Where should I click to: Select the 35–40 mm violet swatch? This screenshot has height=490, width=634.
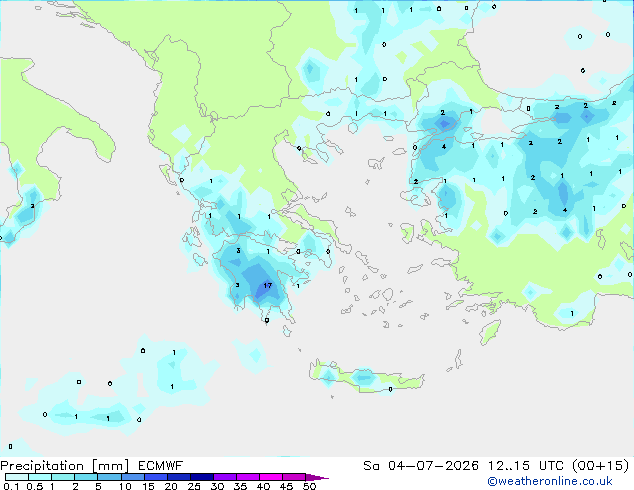point(248,477)
